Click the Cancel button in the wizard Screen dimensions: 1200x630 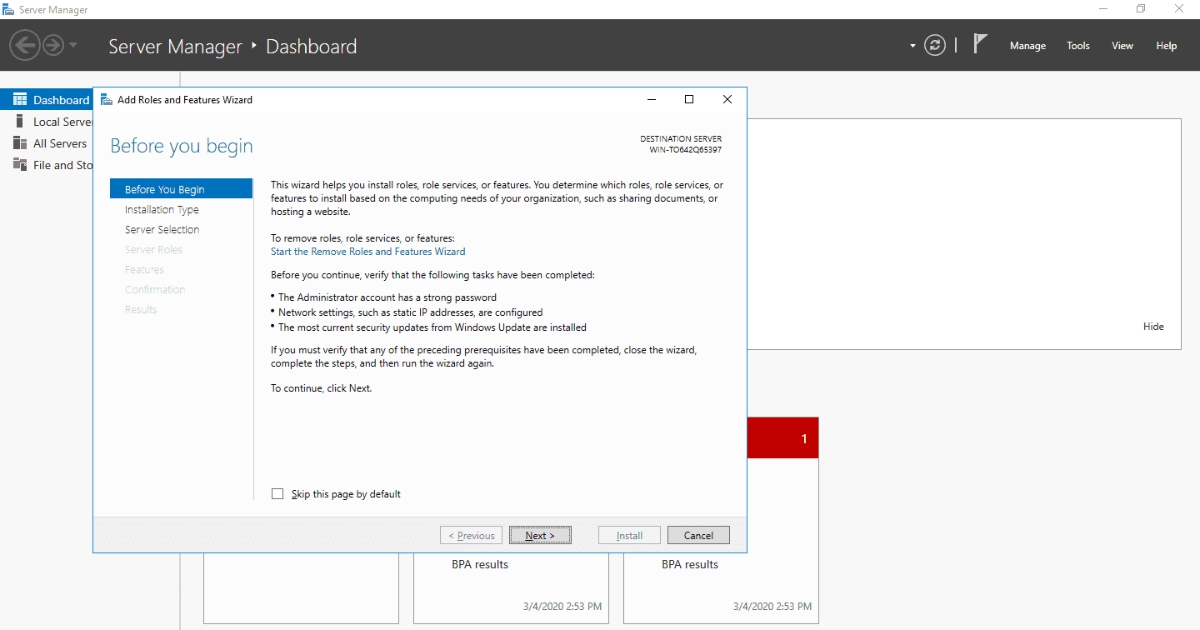pos(698,534)
